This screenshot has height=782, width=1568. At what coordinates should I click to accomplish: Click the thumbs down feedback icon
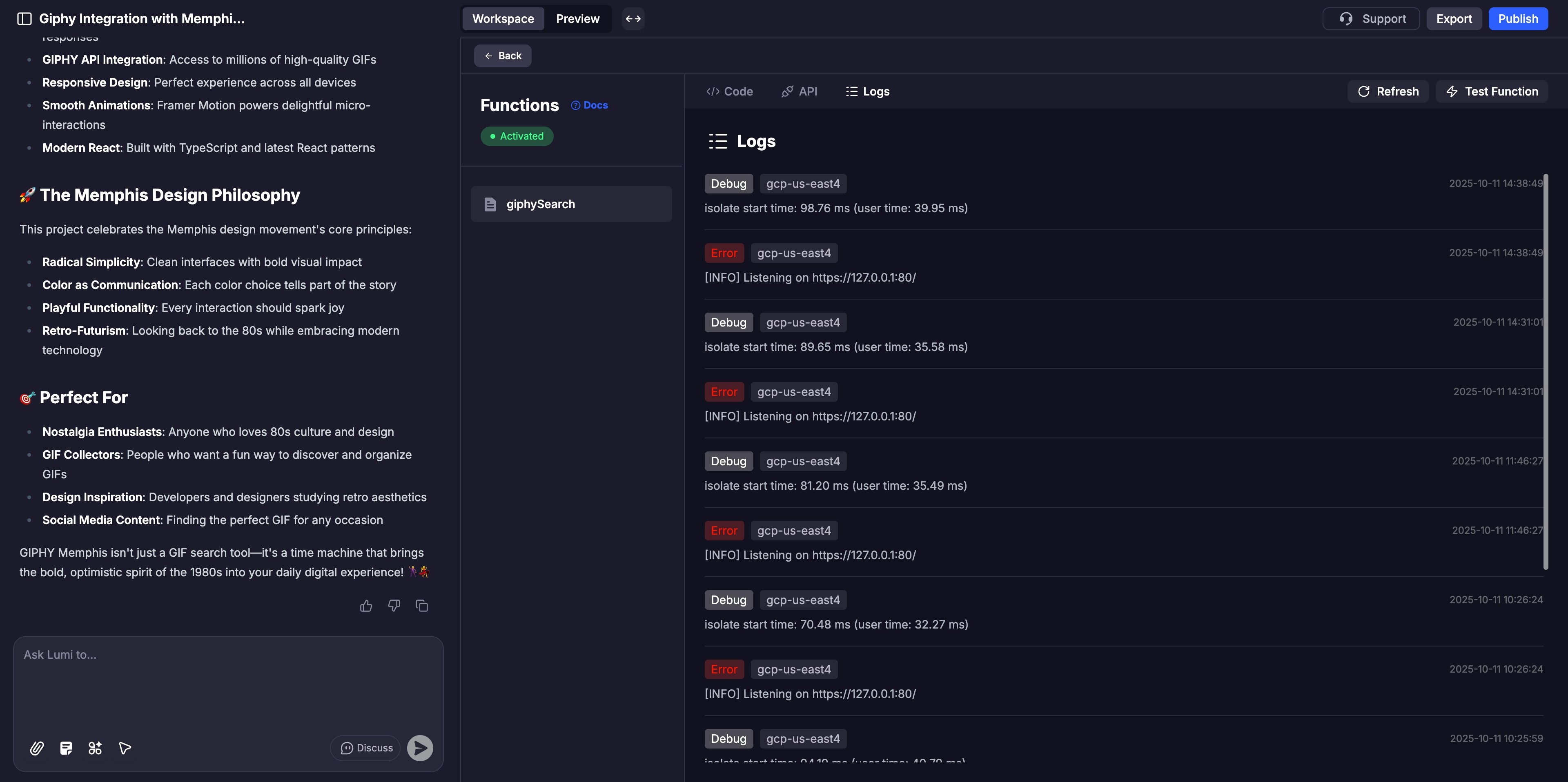(x=394, y=606)
